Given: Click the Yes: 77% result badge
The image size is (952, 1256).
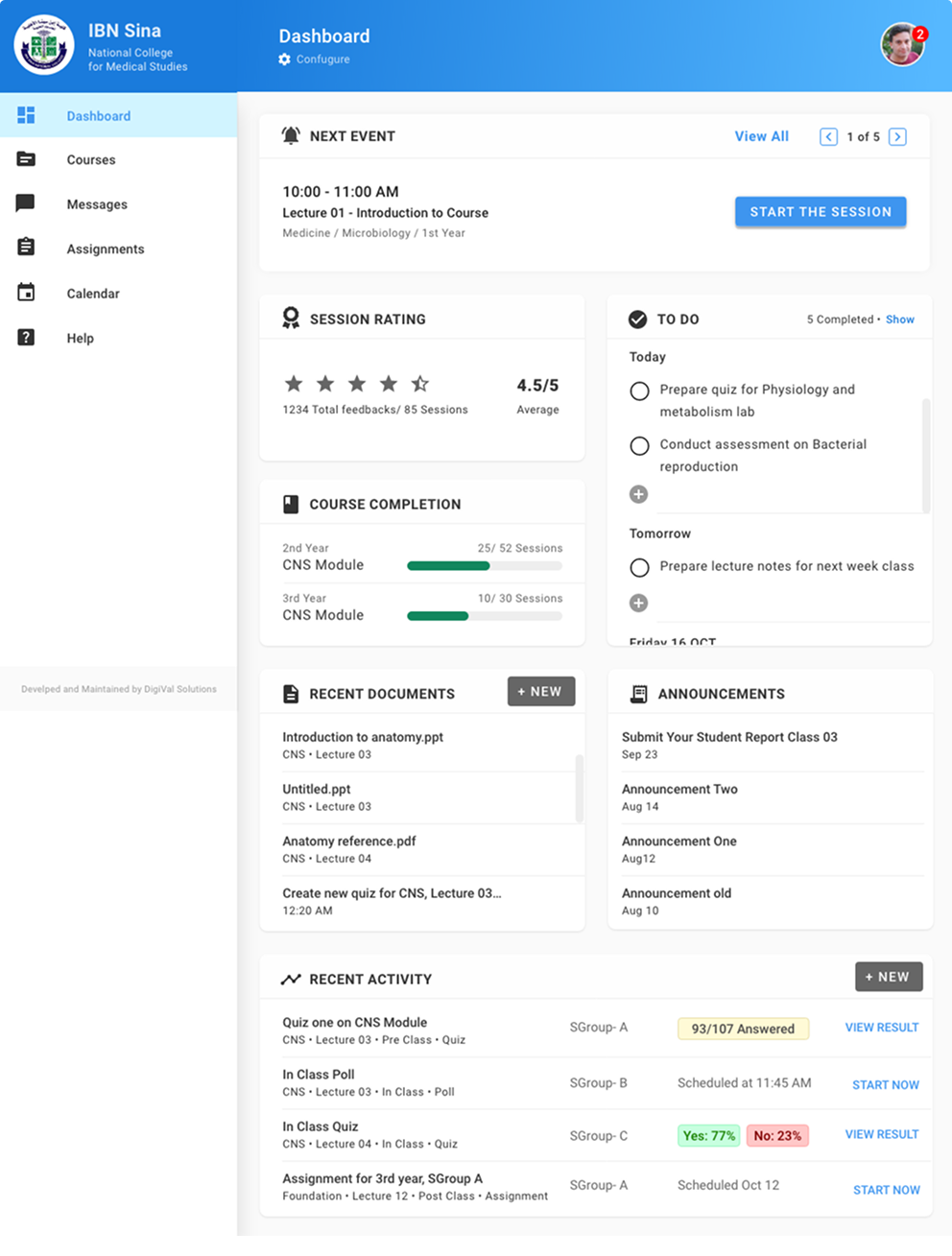Looking at the screenshot, I should (x=709, y=1136).
